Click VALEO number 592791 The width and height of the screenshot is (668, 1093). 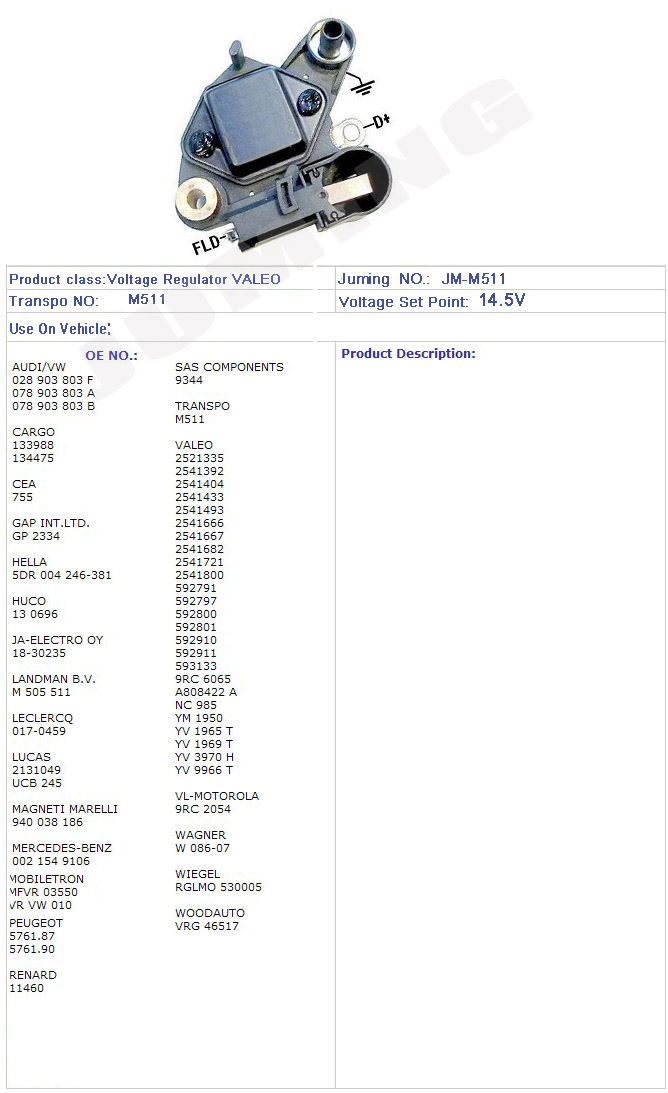196,588
